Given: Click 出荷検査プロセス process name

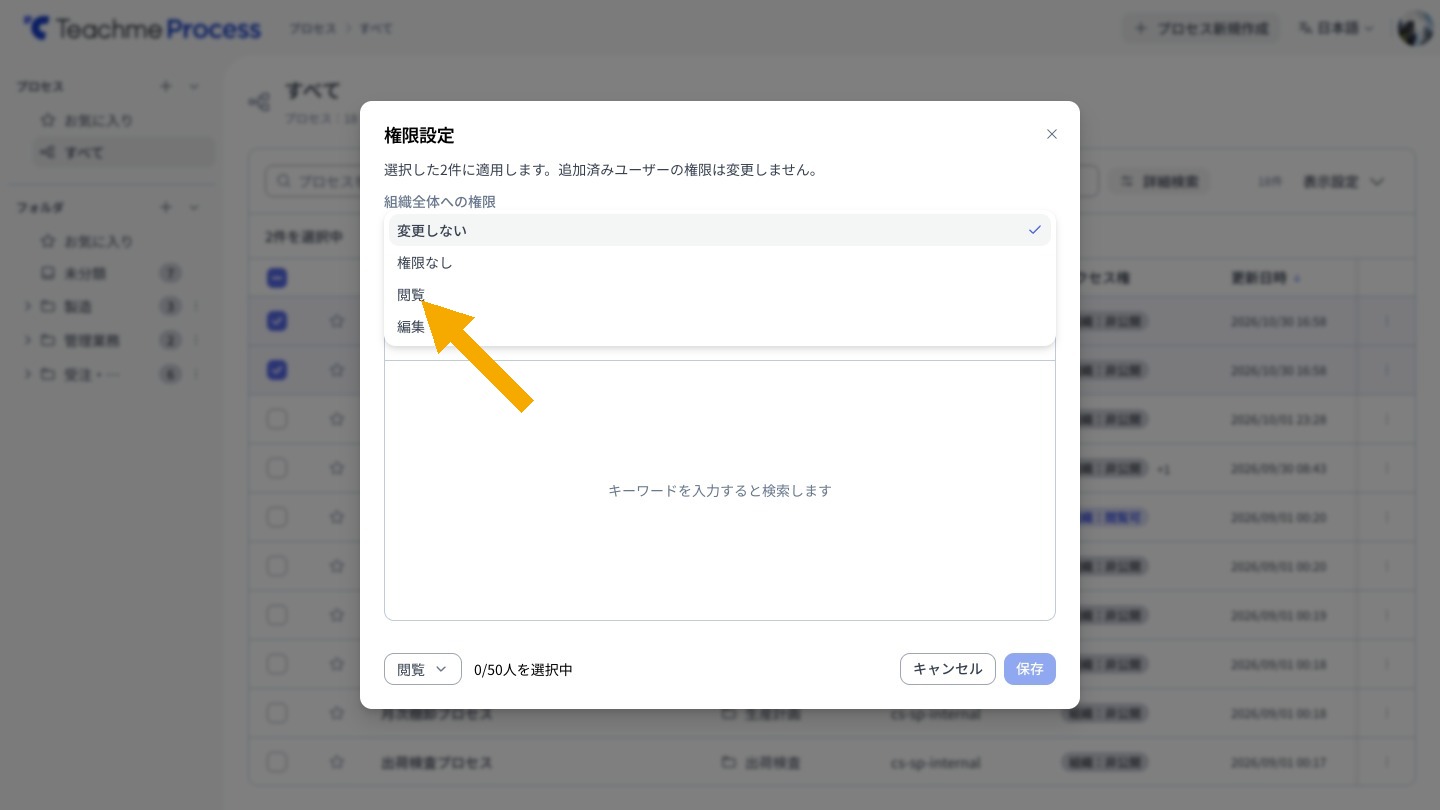Looking at the screenshot, I should 437,762.
